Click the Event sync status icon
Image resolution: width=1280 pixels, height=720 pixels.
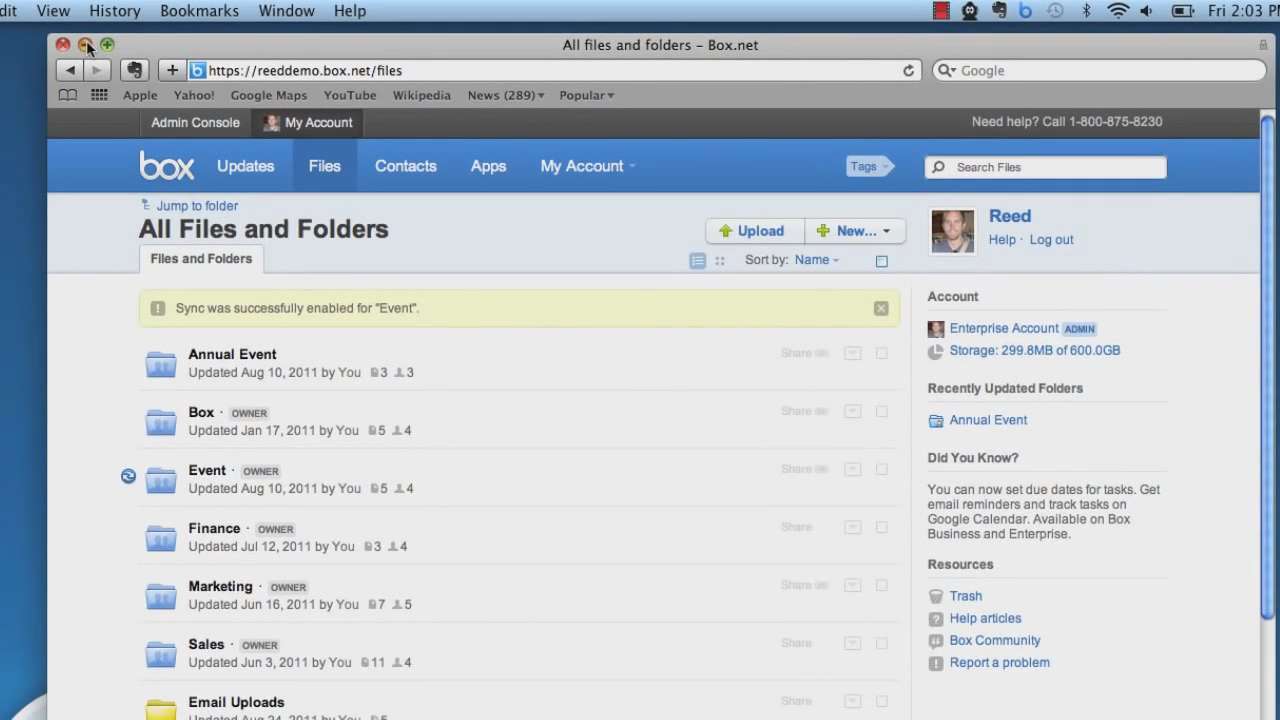[x=128, y=477]
